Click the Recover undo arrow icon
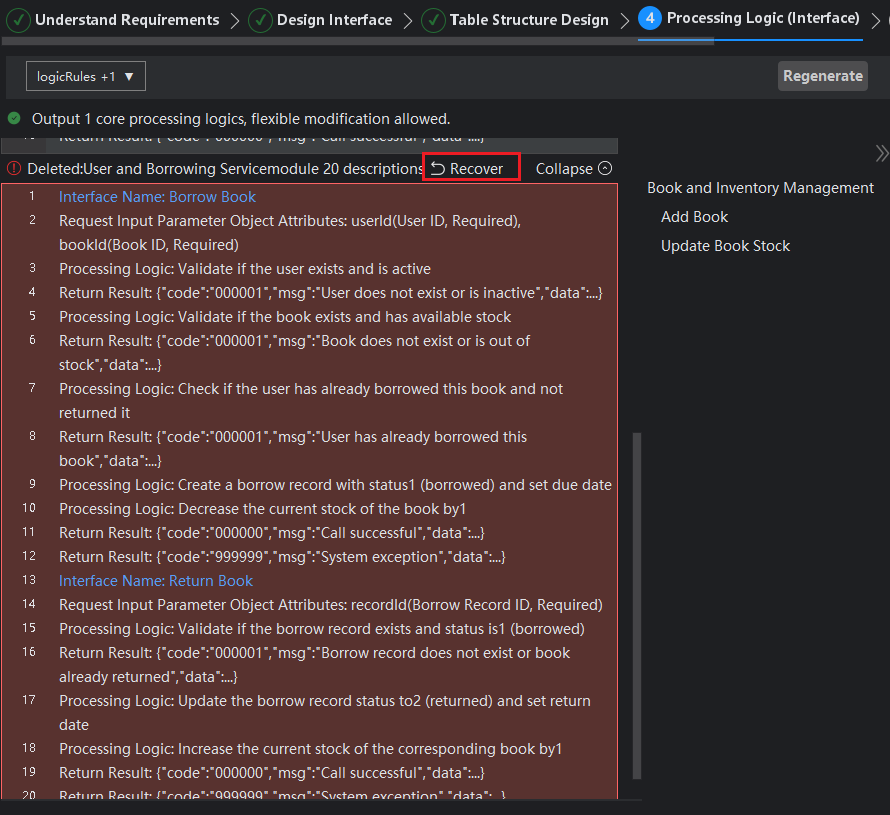The image size is (890, 815). coord(438,169)
